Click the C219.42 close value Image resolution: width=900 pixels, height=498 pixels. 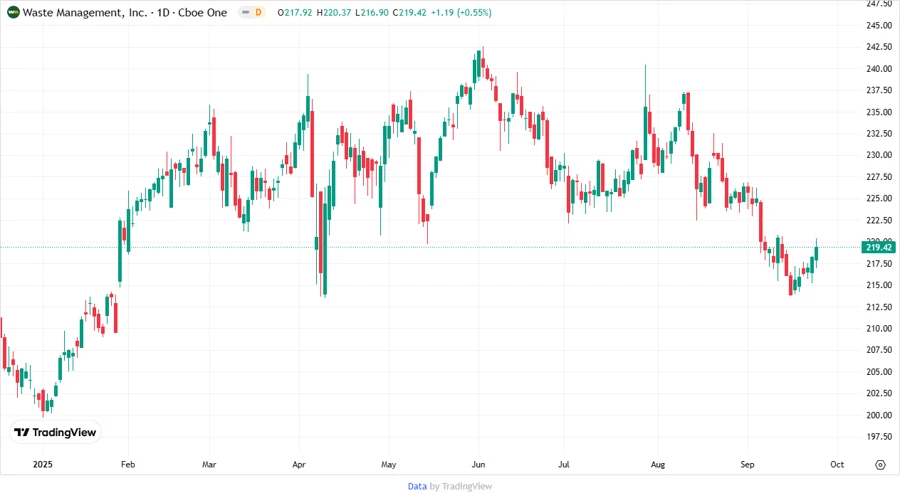(x=410, y=12)
